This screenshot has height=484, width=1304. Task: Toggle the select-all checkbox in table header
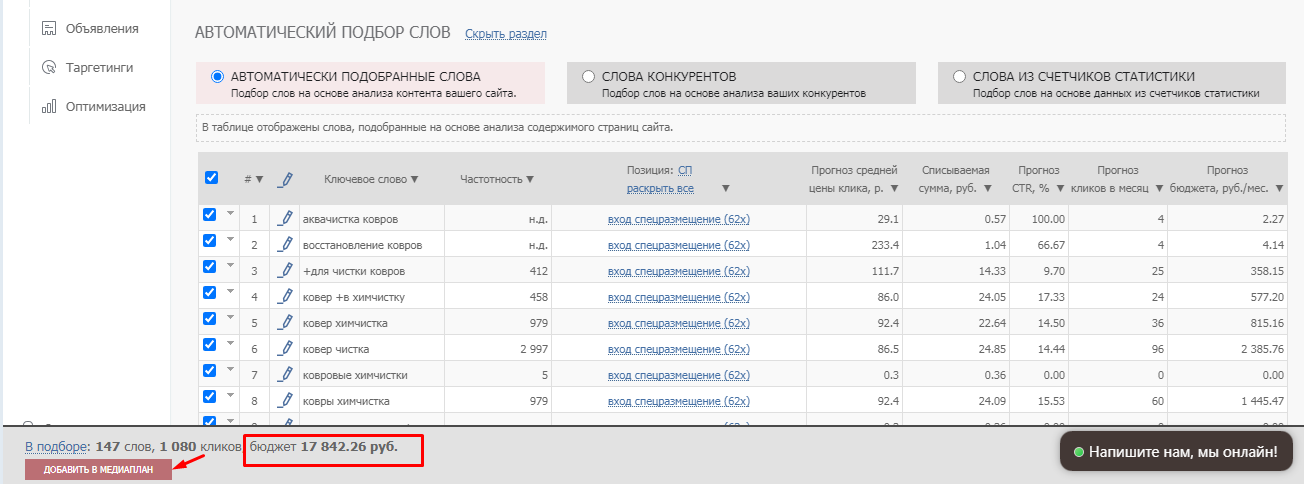pyautogui.click(x=211, y=178)
